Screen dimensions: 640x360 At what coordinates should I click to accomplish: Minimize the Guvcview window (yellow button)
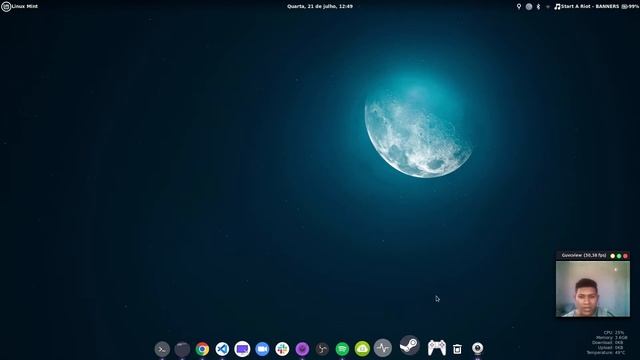[612, 256]
